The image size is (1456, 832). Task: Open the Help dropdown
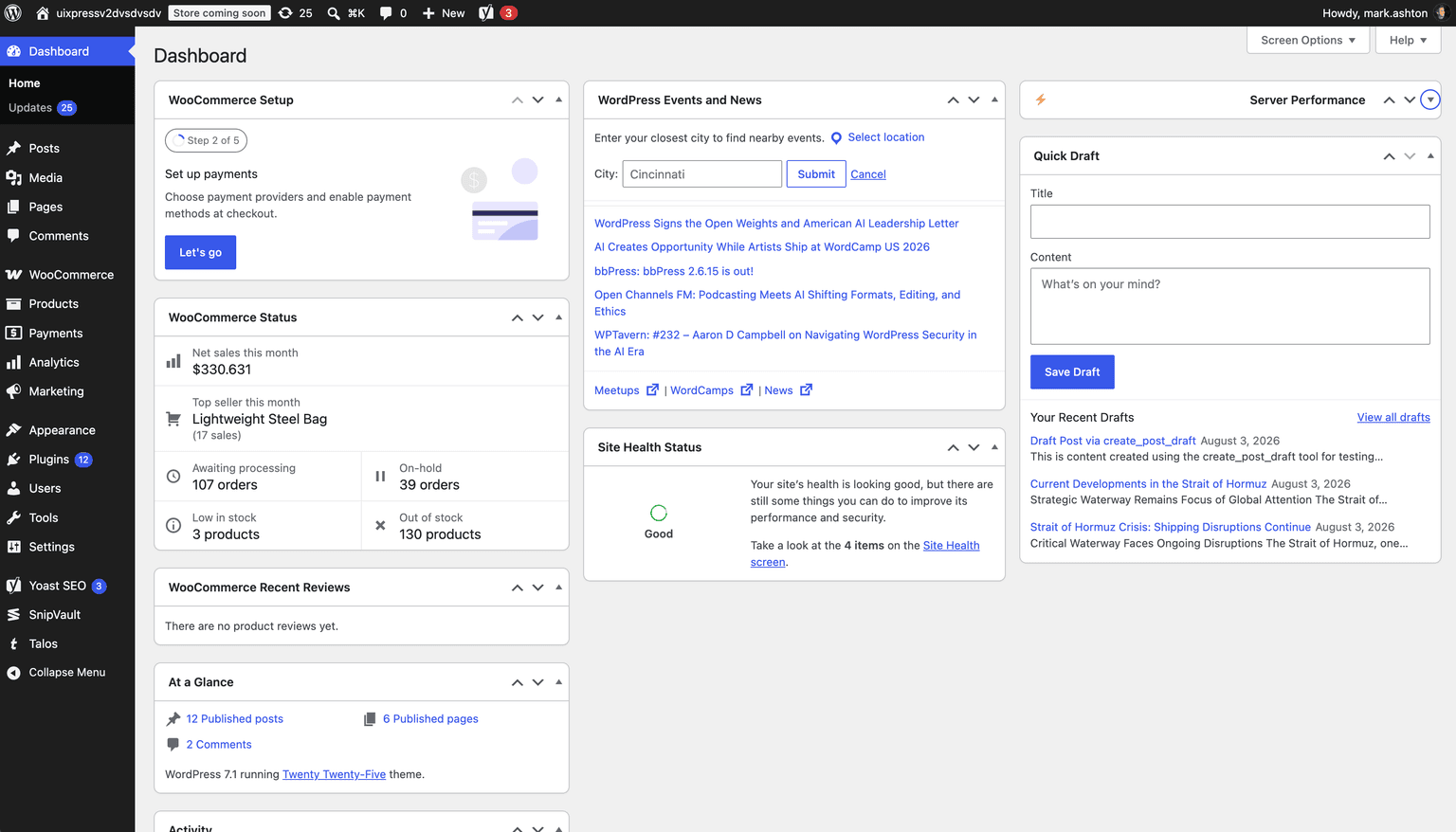click(x=1408, y=40)
